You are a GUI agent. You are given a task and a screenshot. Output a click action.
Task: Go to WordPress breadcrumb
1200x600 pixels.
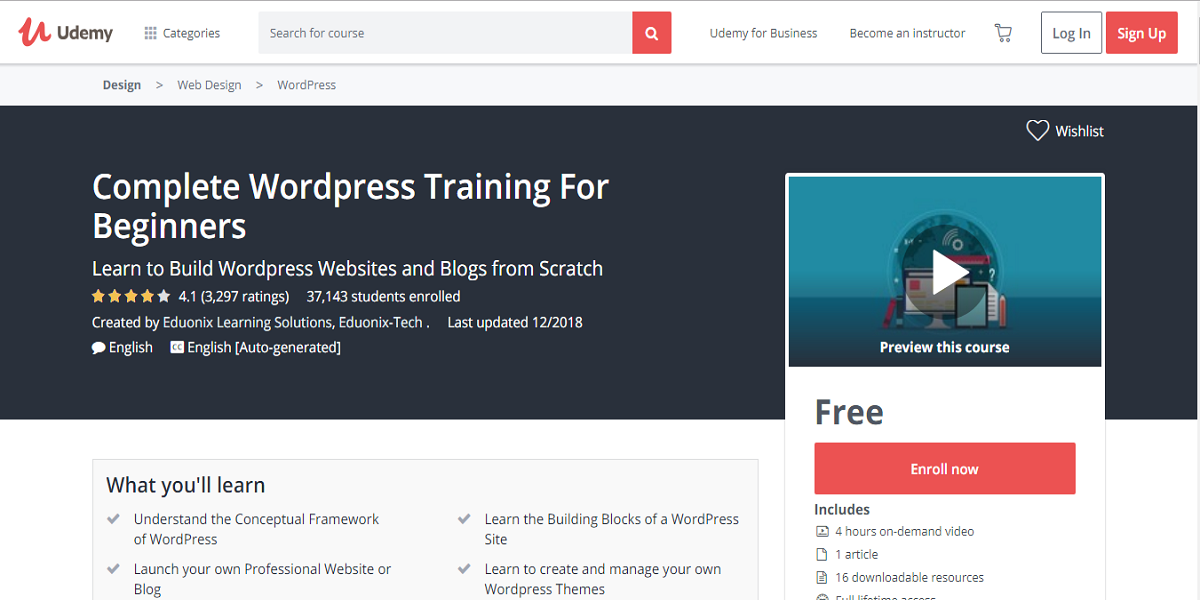[x=306, y=85]
